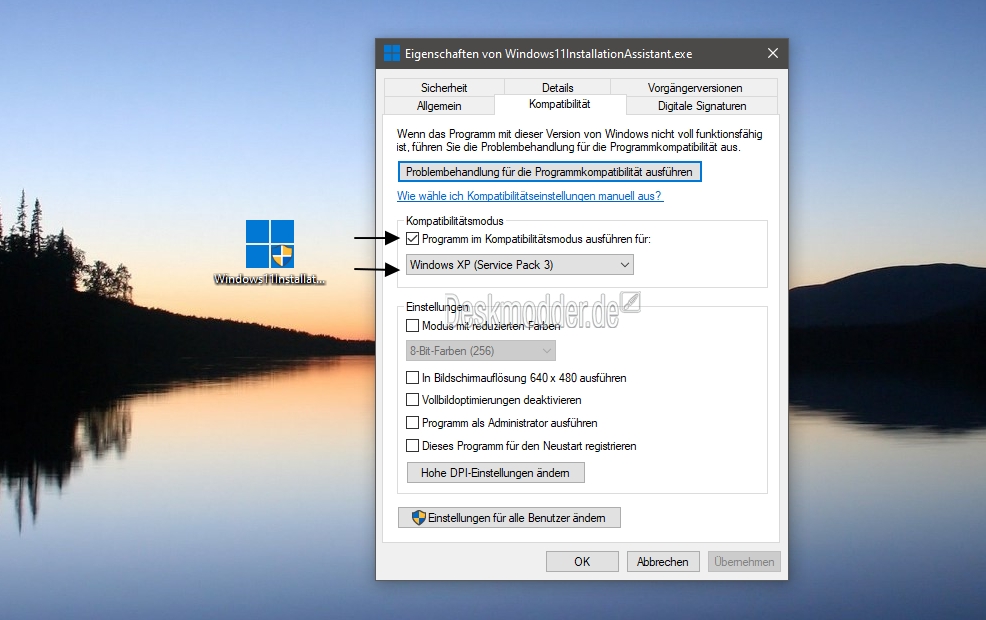
Task: Click Hohe DPI-Einstellungen ändern button
Action: (x=496, y=473)
